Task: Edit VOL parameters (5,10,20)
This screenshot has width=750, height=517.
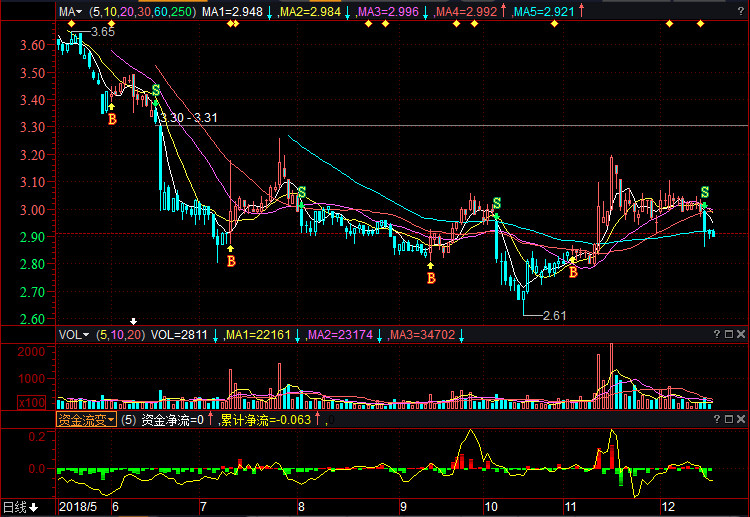Action: click(121, 335)
